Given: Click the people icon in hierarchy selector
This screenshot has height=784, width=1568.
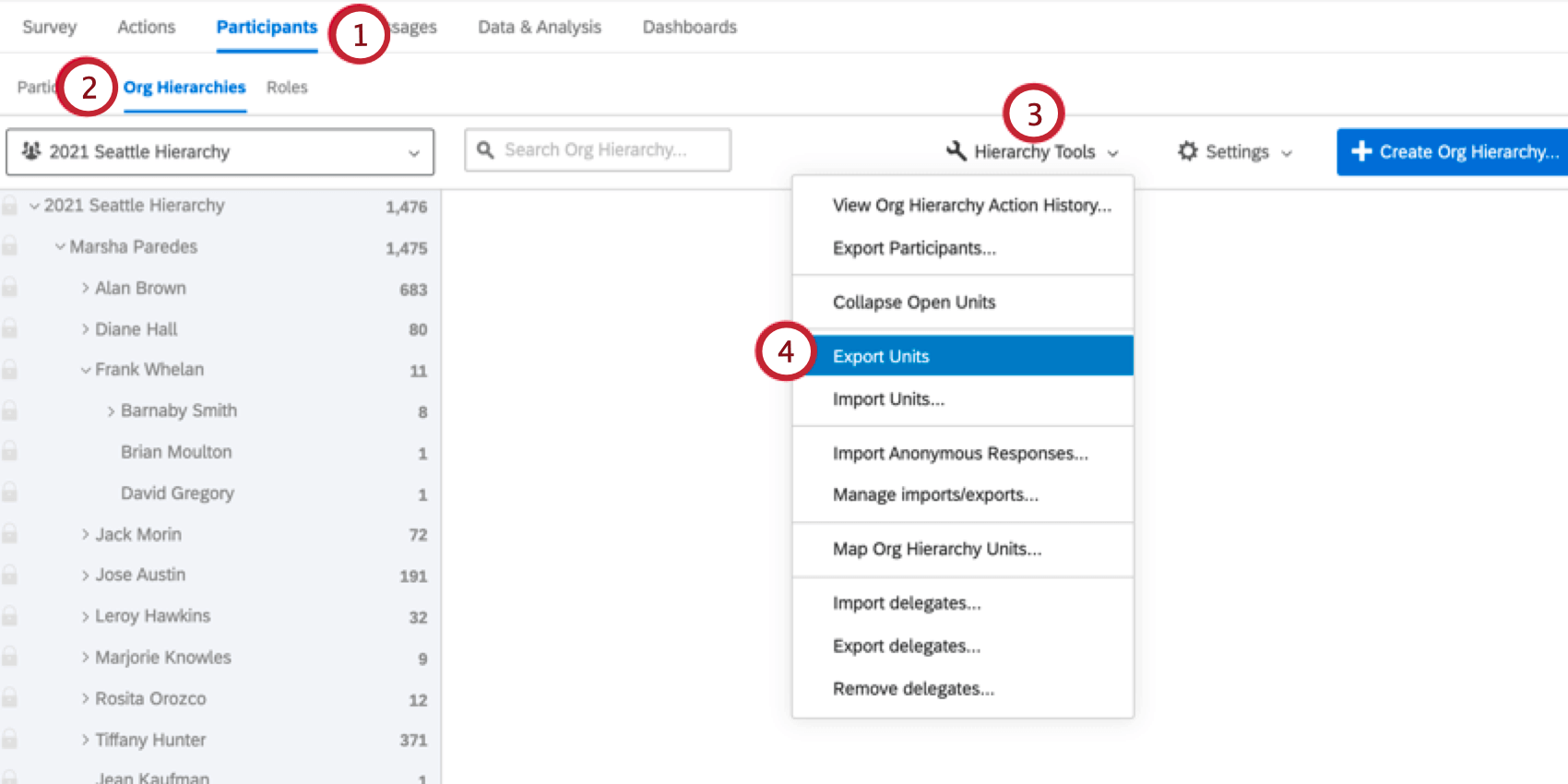Looking at the screenshot, I should pyautogui.click(x=31, y=151).
